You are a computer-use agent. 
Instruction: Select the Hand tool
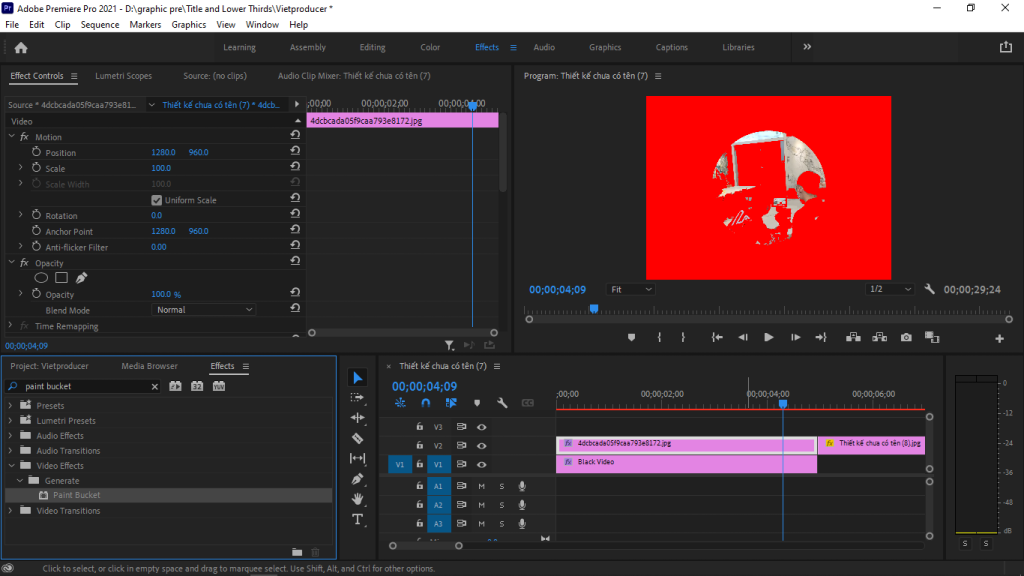pos(358,499)
